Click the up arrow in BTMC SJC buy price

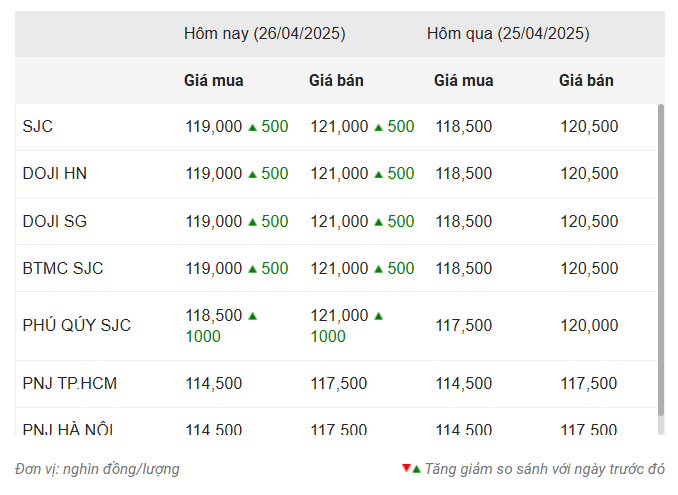pyautogui.click(x=253, y=269)
